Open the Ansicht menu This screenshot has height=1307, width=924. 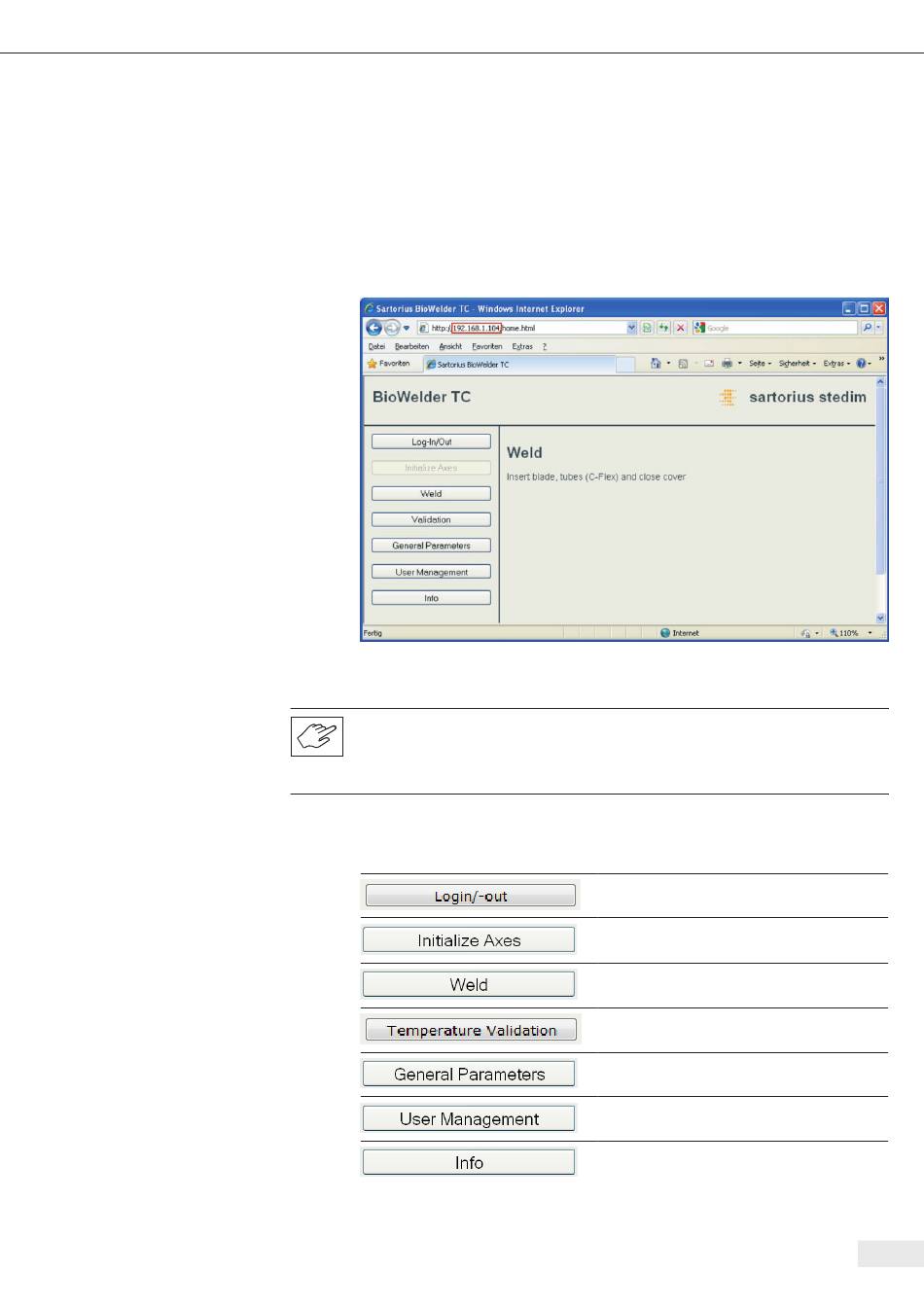[x=450, y=346]
